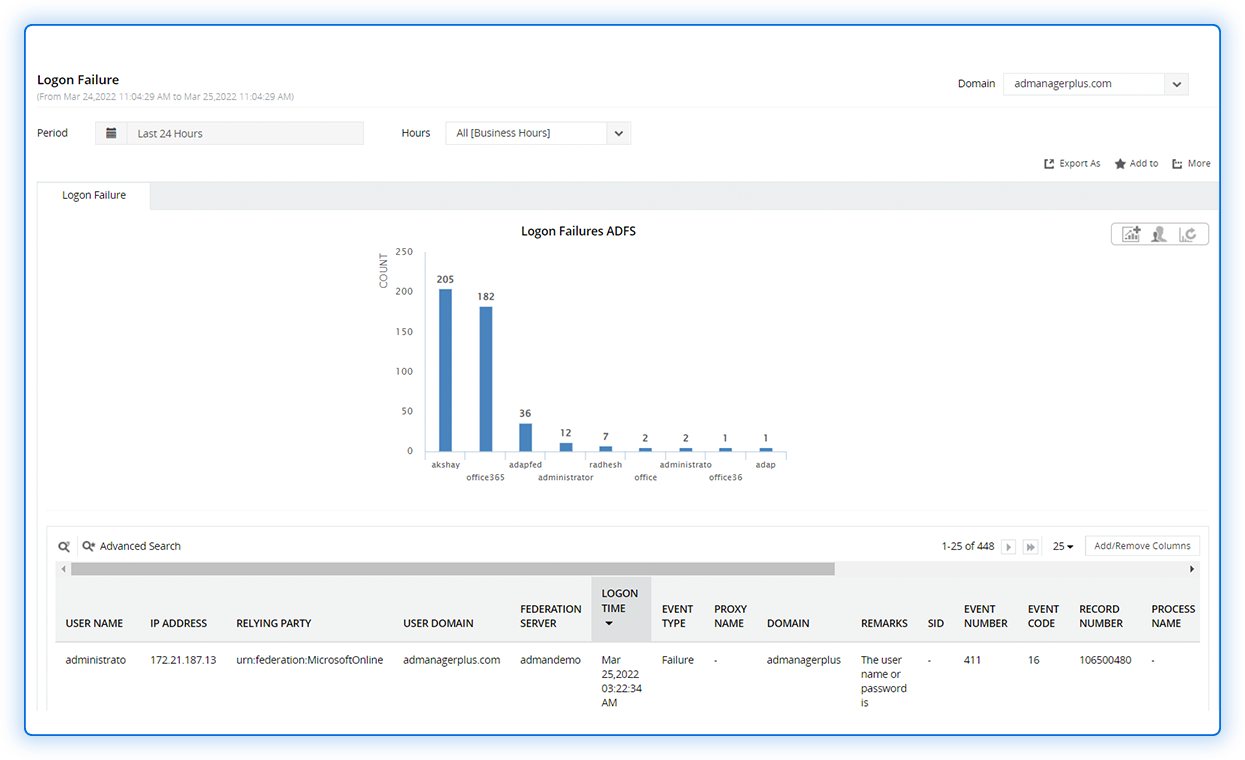Click IP address 172.21.187.13 cell
The height and width of the screenshot is (760, 1245).
point(183,660)
